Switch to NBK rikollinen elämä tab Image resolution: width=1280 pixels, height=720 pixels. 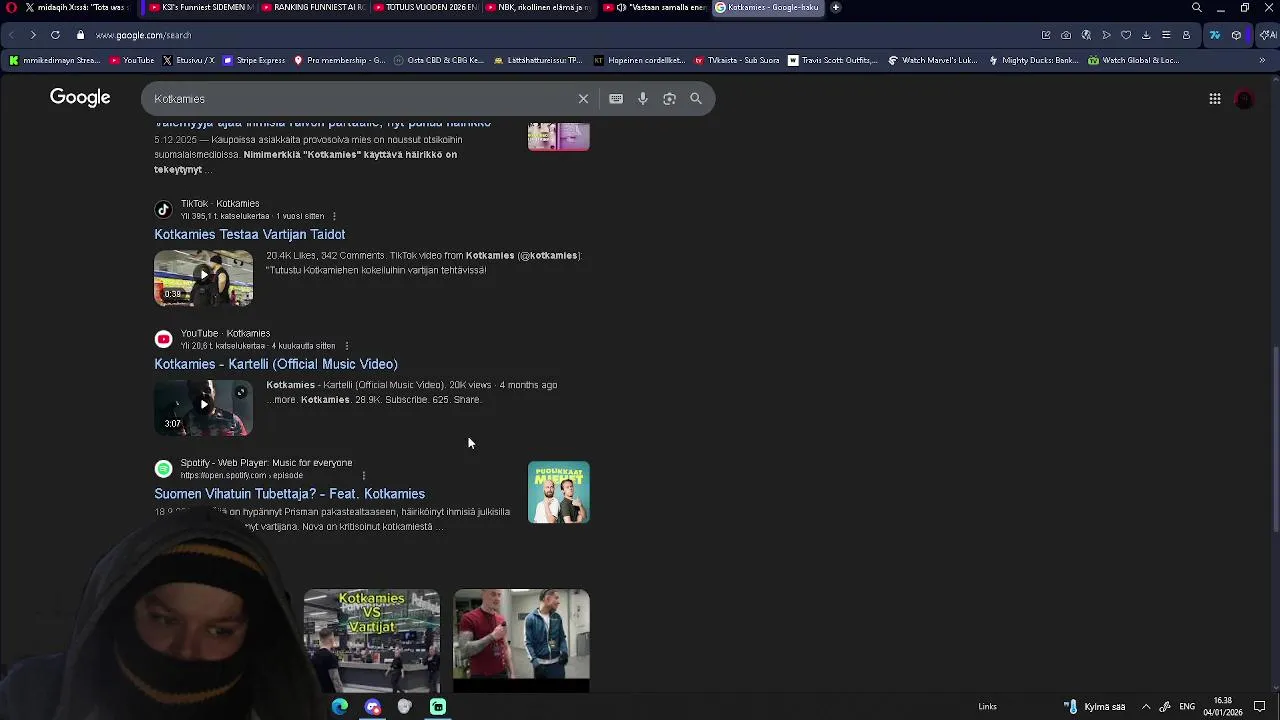539,7
